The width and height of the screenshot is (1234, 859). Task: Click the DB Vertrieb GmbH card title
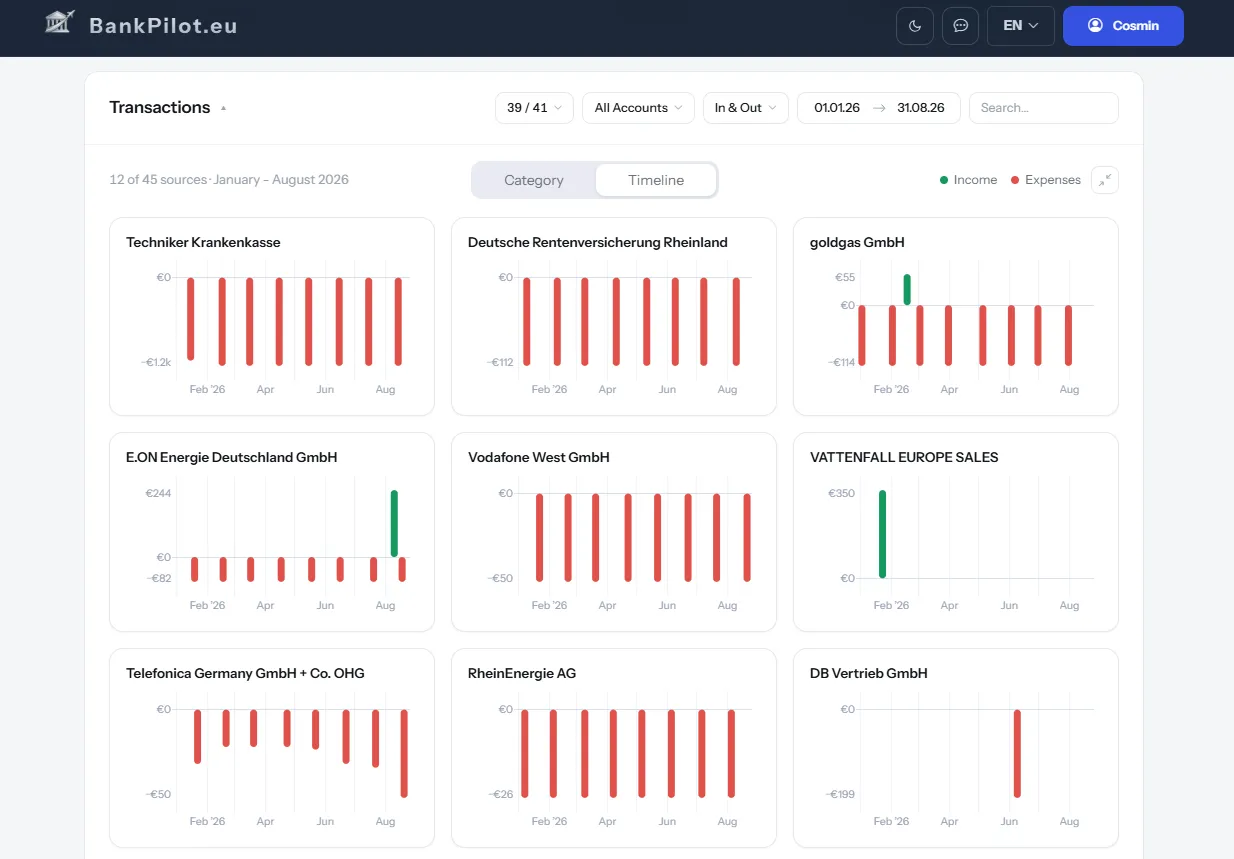[869, 673]
